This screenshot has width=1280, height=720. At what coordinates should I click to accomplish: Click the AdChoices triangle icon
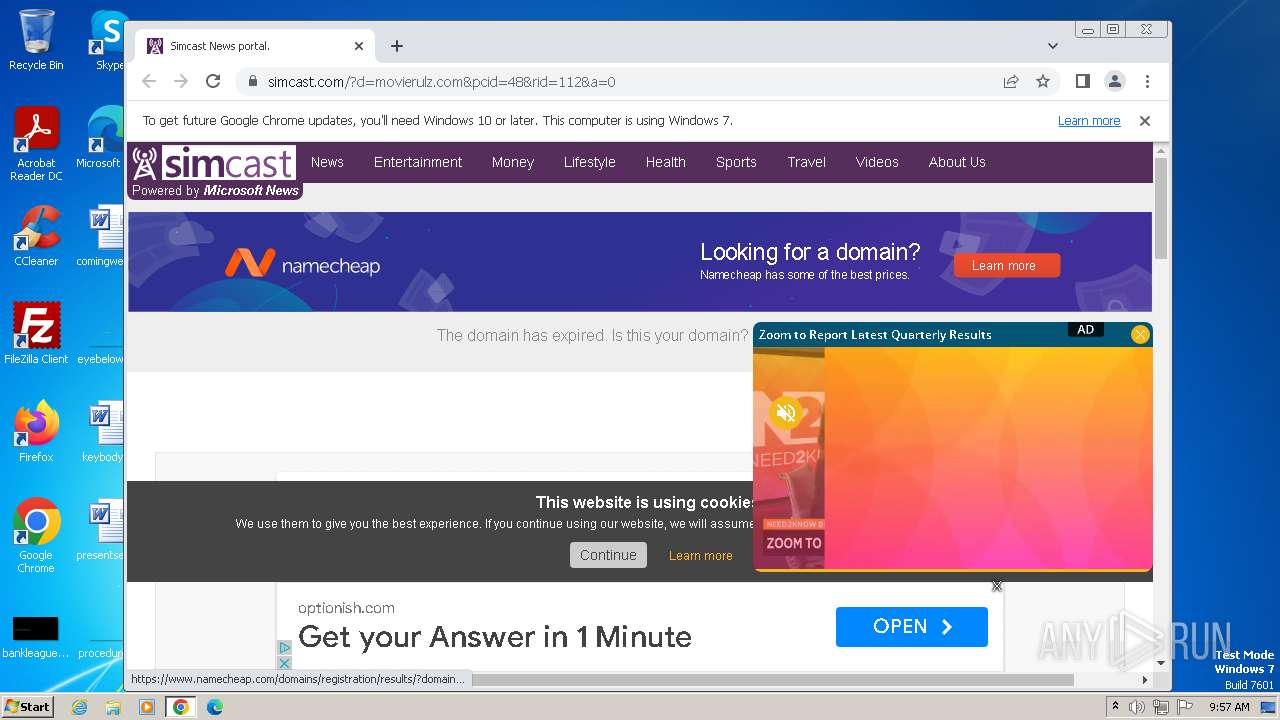pos(284,647)
